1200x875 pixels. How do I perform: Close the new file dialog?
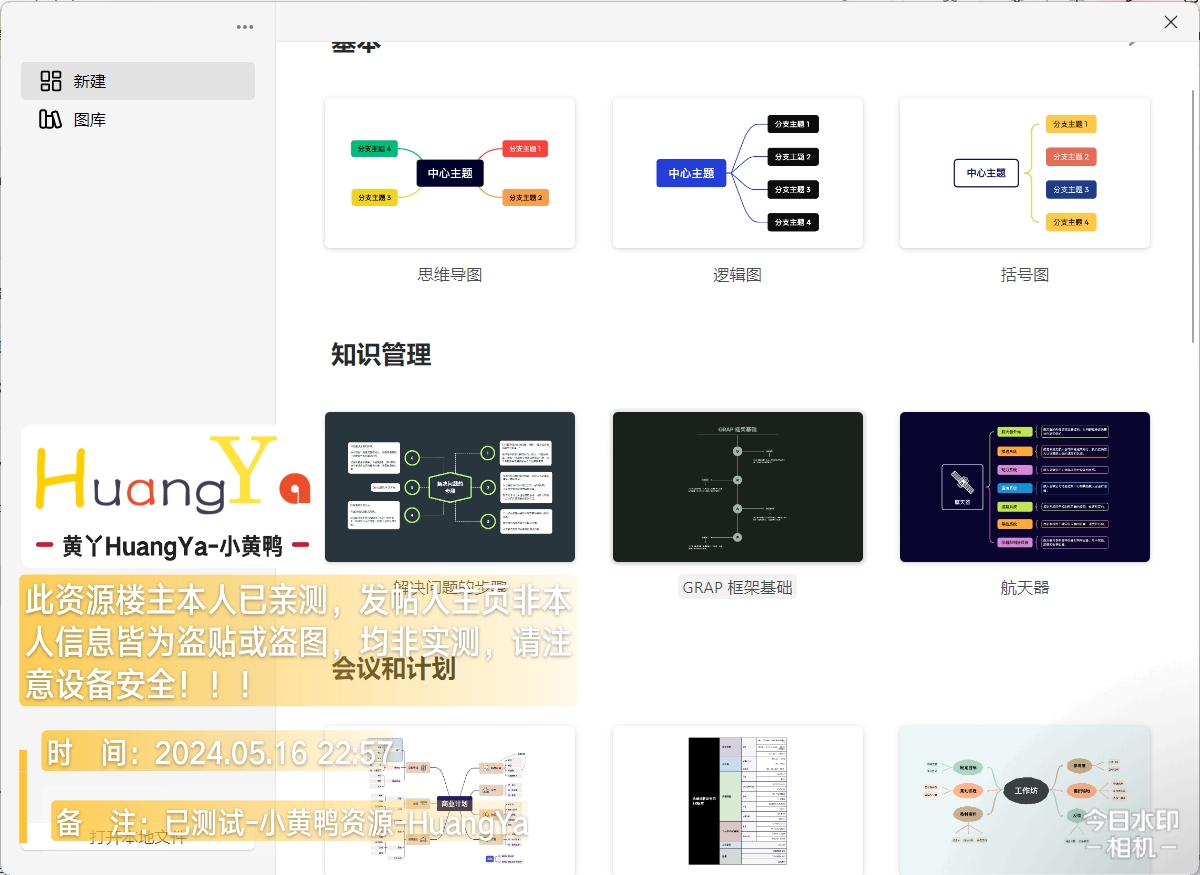click(x=1171, y=22)
